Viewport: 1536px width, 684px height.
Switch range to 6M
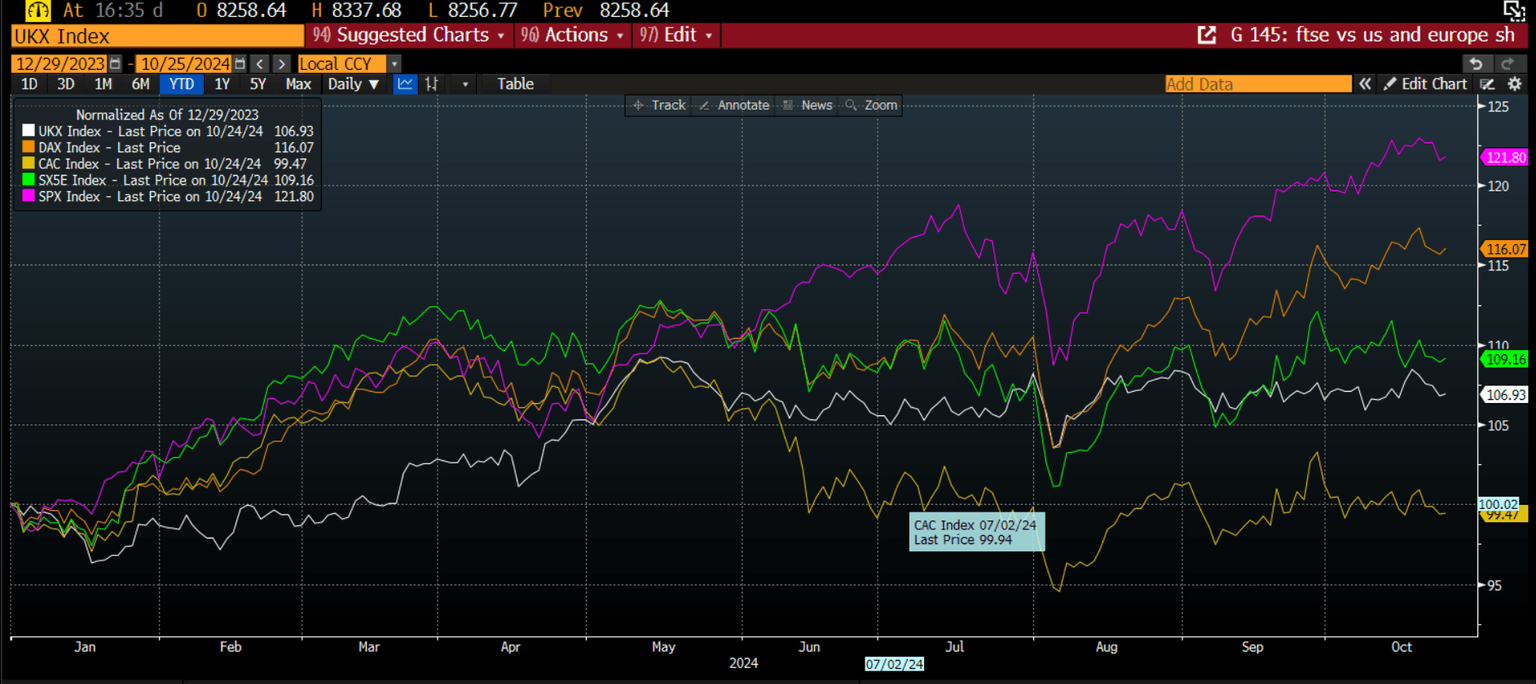click(141, 84)
